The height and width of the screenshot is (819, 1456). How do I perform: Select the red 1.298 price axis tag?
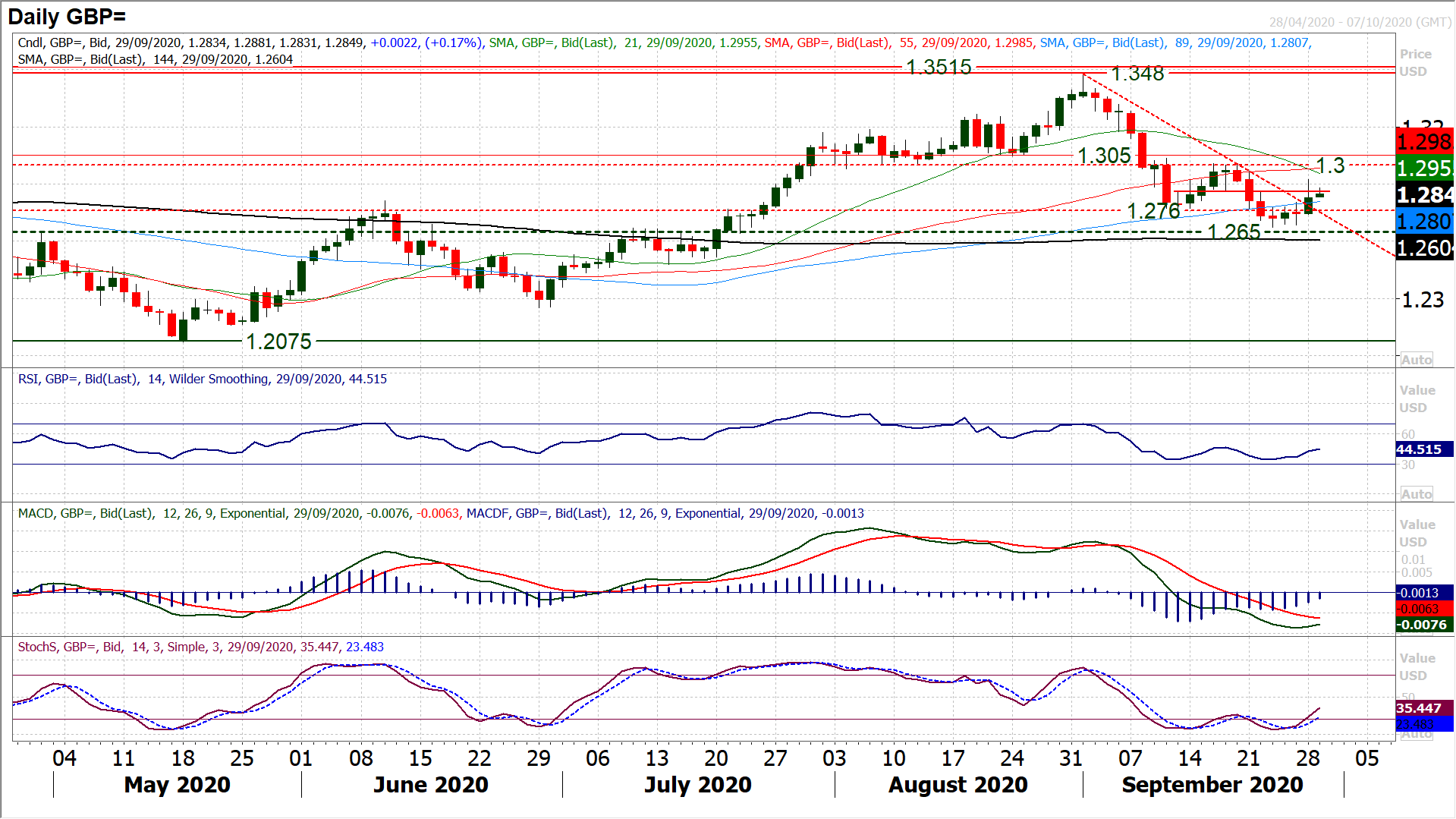coord(1424,142)
